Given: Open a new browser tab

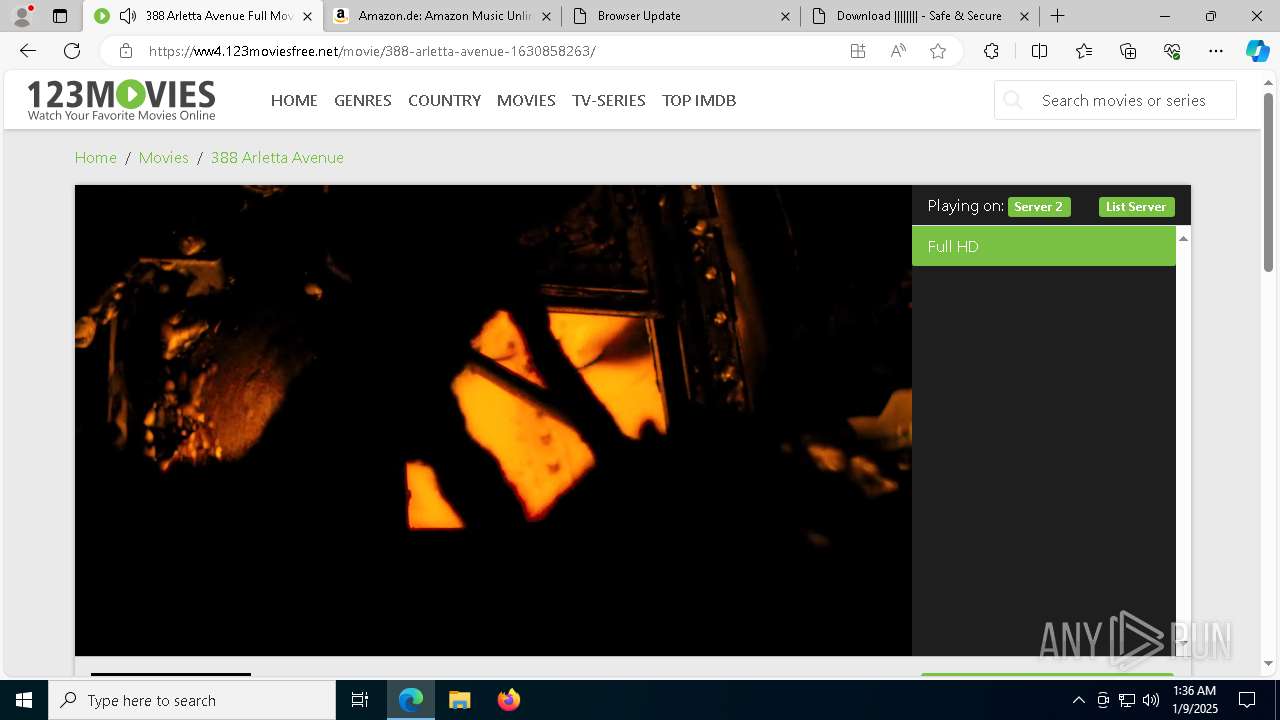Looking at the screenshot, I should pyautogui.click(x=1058, y=16).
